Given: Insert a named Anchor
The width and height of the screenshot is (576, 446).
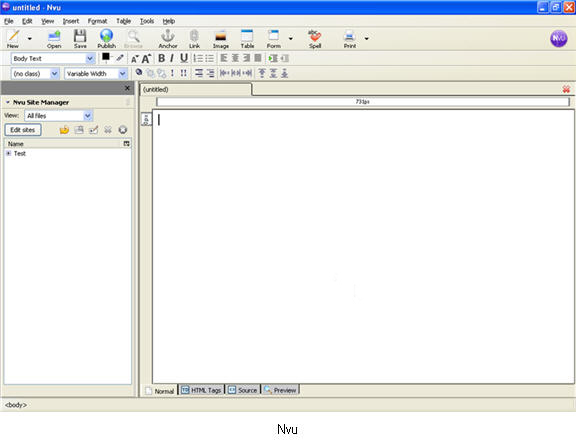Looking at the screenshot, I should click(x=168, y=39).
